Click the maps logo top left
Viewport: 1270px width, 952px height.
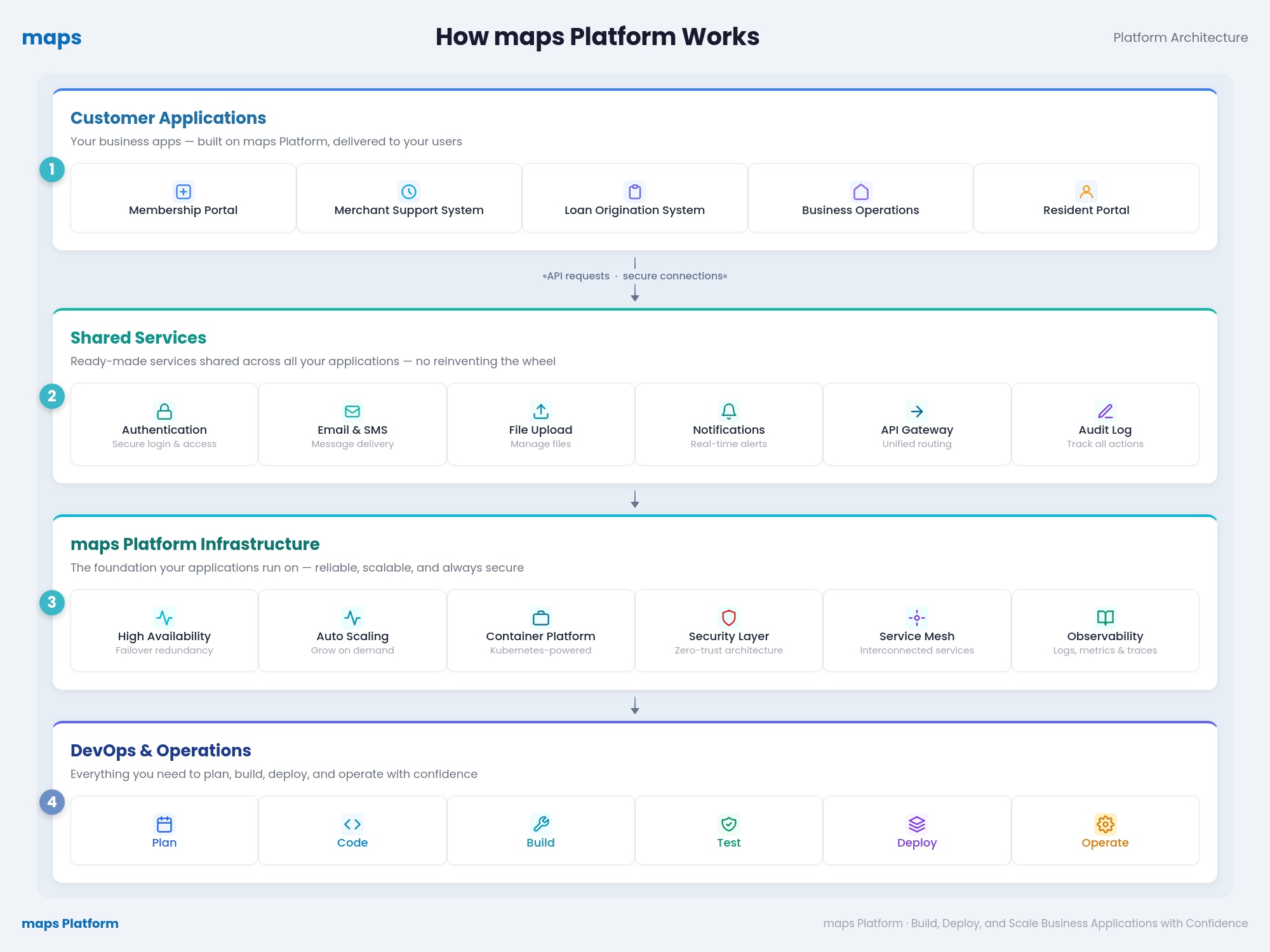[x=51, y=37]
